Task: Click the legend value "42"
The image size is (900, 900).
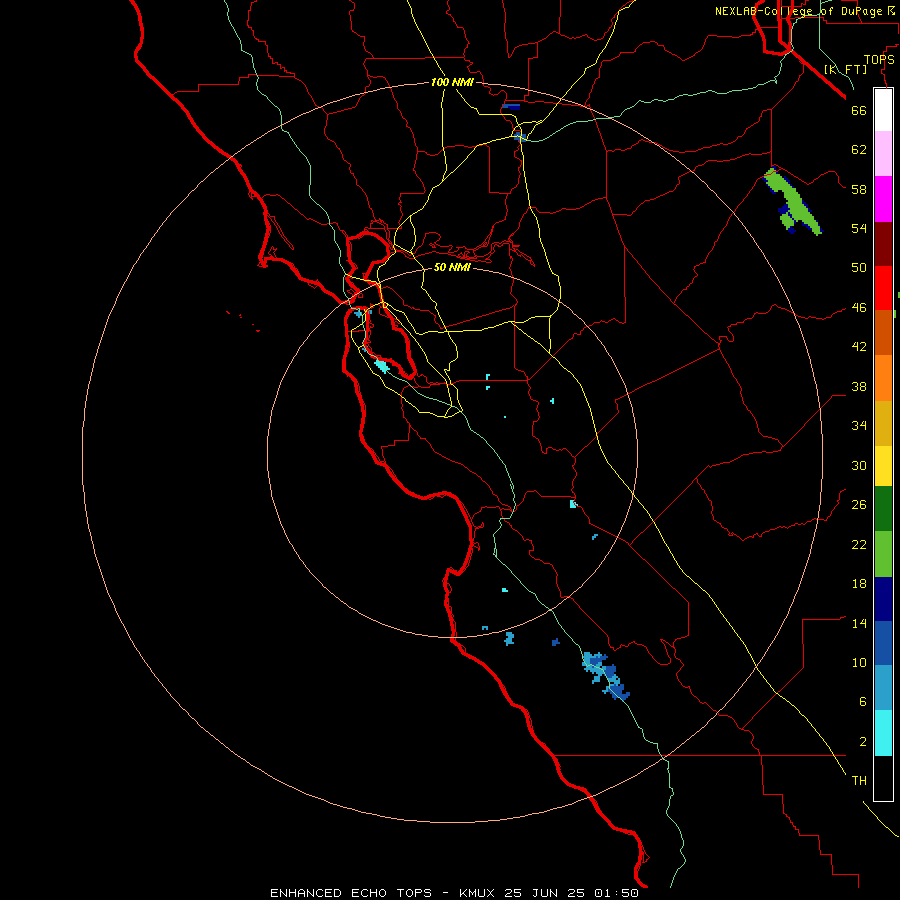Action: coord(859,347)
